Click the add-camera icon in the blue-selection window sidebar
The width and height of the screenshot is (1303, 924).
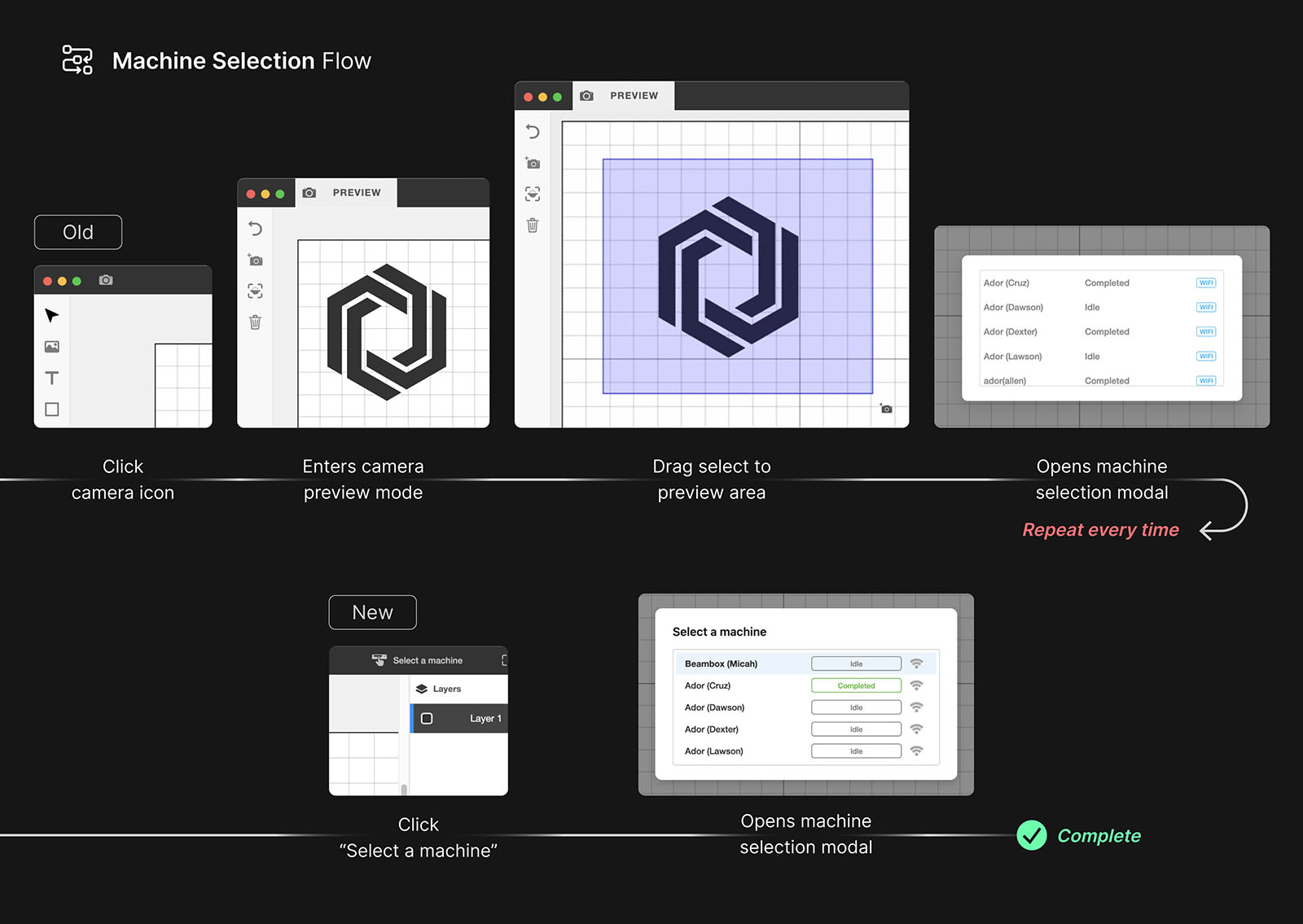(533, 163)
